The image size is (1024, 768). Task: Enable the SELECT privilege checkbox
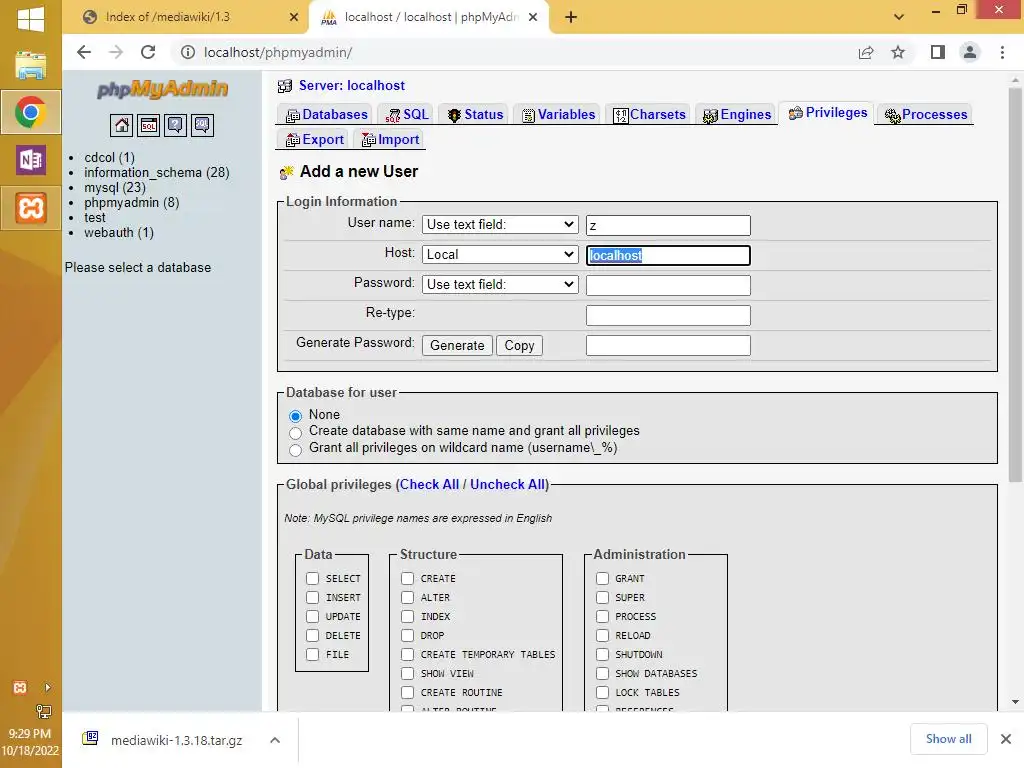tap(312, 579)
